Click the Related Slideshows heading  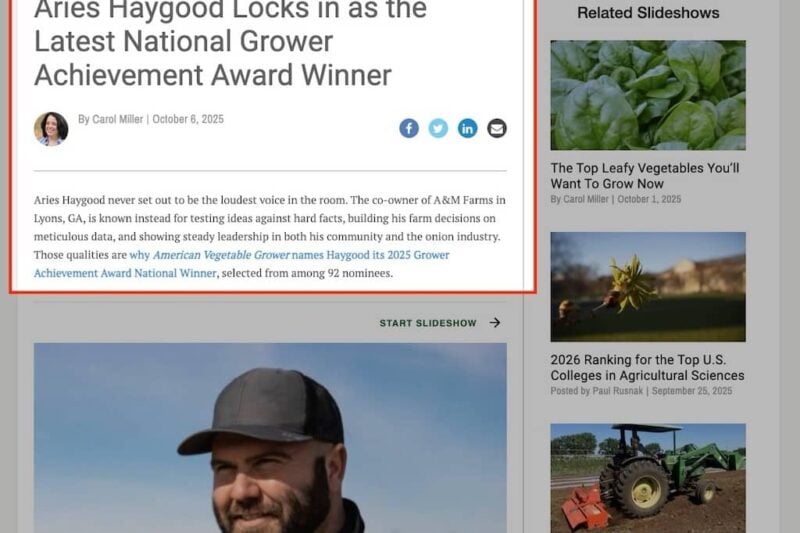tap(648, 13)
